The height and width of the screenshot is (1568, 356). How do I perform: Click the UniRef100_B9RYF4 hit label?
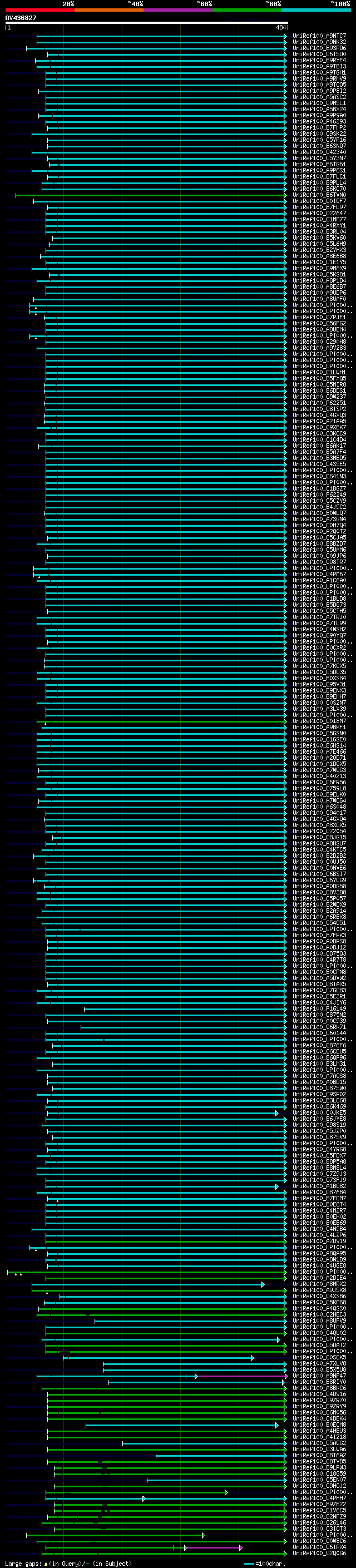point(319,60)
